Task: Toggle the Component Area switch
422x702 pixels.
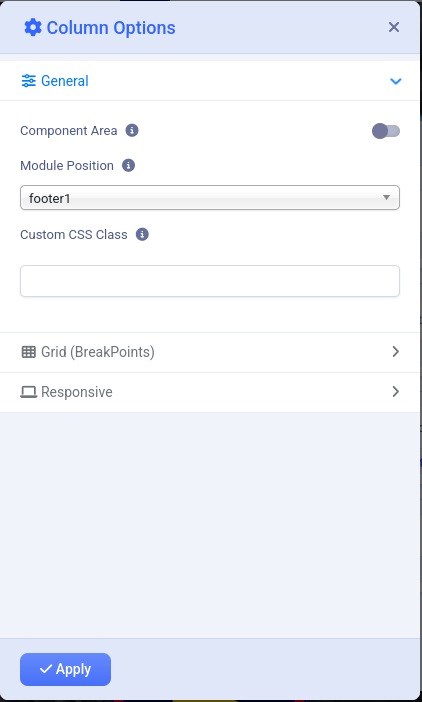Action: click(386, 131)
